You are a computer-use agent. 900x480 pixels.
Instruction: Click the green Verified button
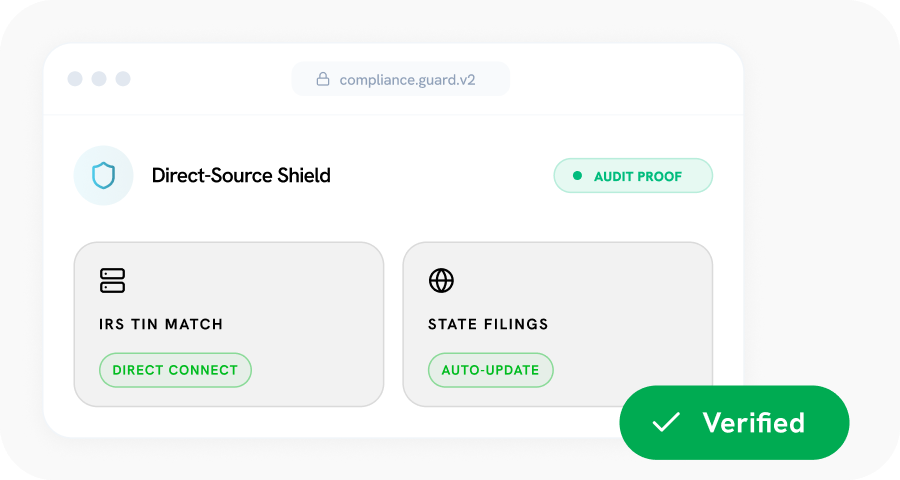(x=734, y=423)
